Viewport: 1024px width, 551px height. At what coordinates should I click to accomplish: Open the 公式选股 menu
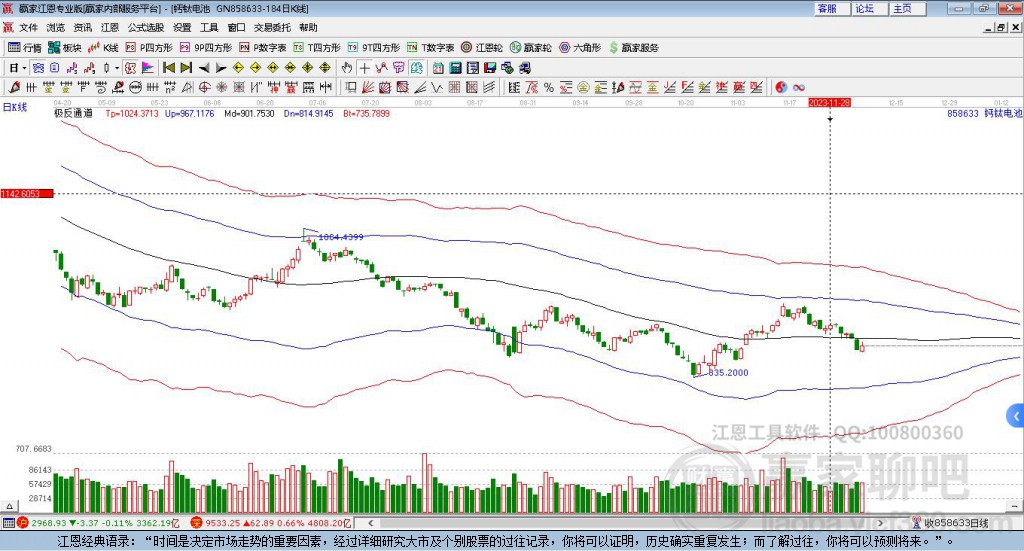coord(146,27)
